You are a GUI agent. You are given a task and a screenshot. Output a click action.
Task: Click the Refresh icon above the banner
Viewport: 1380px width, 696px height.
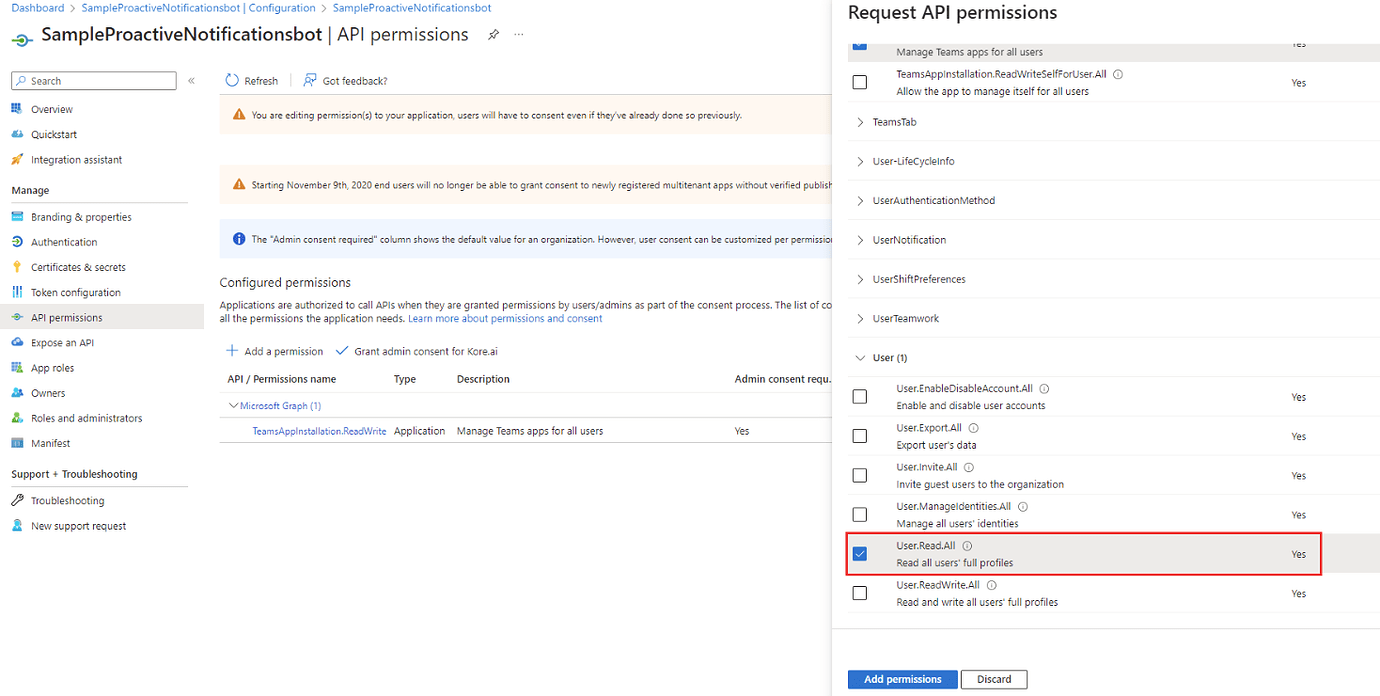tap(251, 80)
